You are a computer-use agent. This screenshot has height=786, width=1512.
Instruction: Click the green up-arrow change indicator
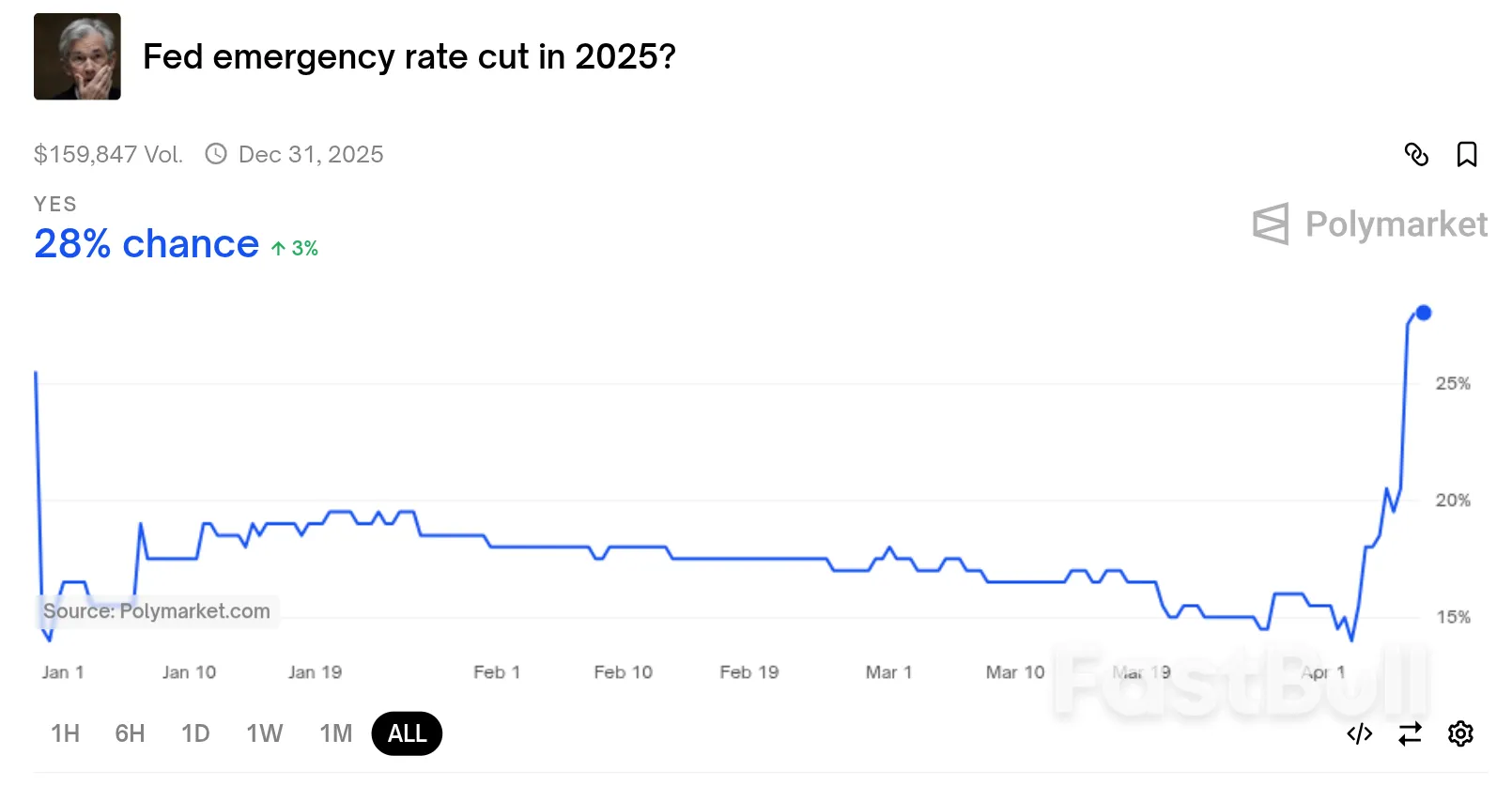pyautogui.click(x=293, y=248)
